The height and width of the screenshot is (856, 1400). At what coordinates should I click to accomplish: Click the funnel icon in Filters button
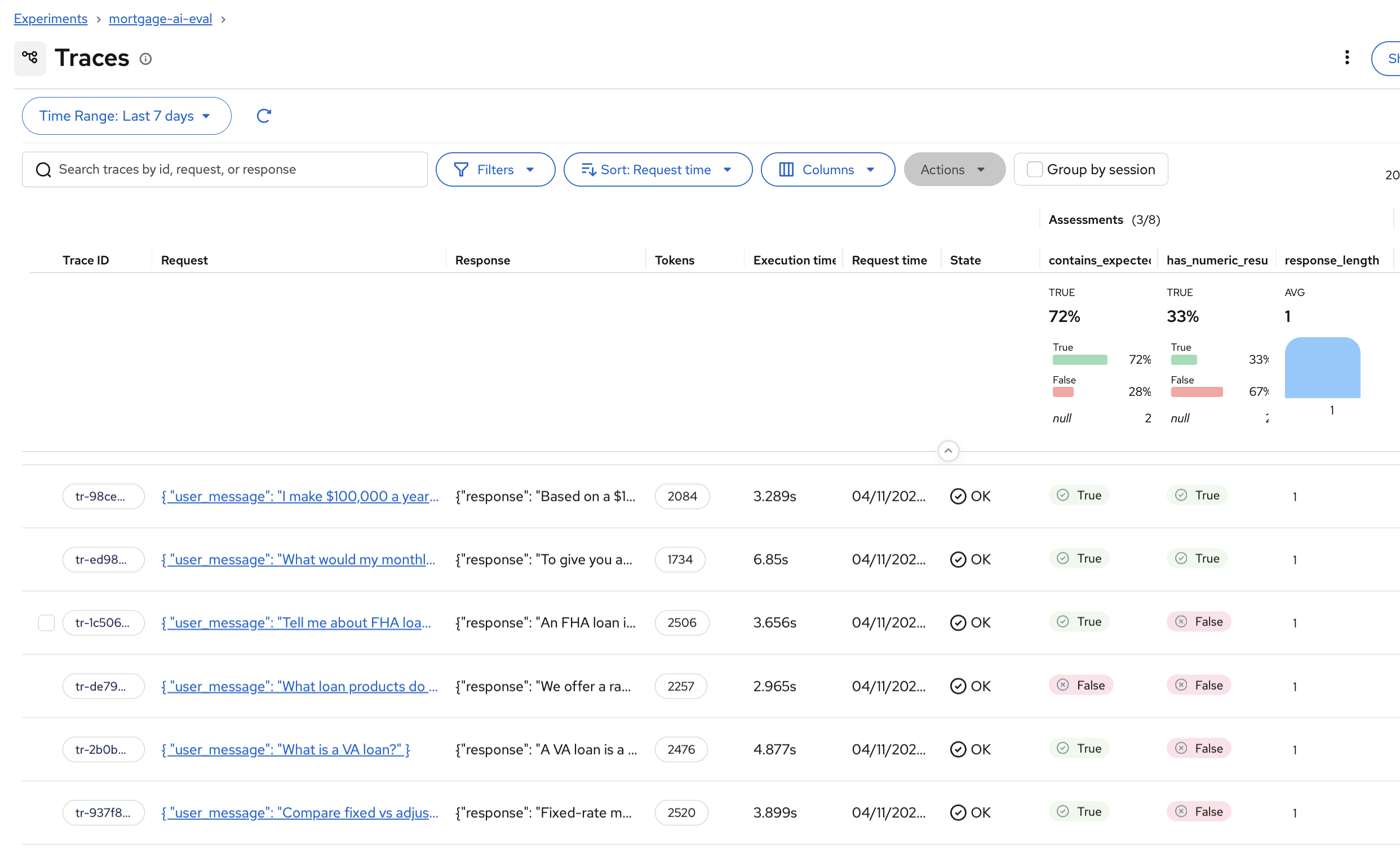461,169
